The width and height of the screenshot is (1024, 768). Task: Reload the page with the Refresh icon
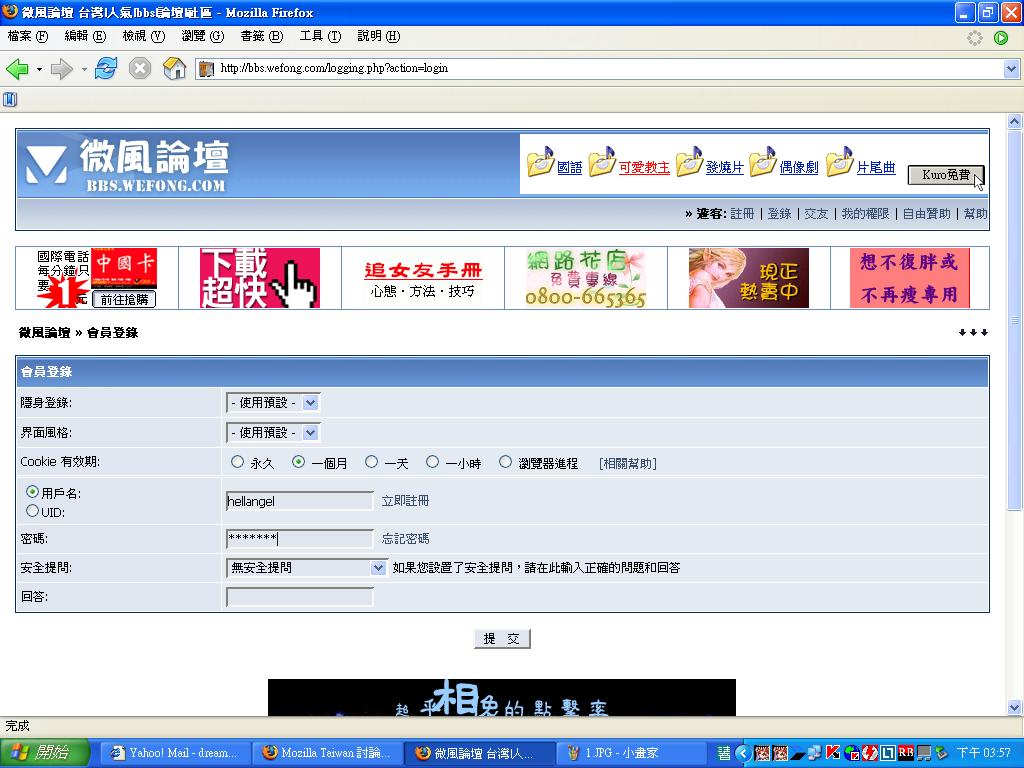106,69
